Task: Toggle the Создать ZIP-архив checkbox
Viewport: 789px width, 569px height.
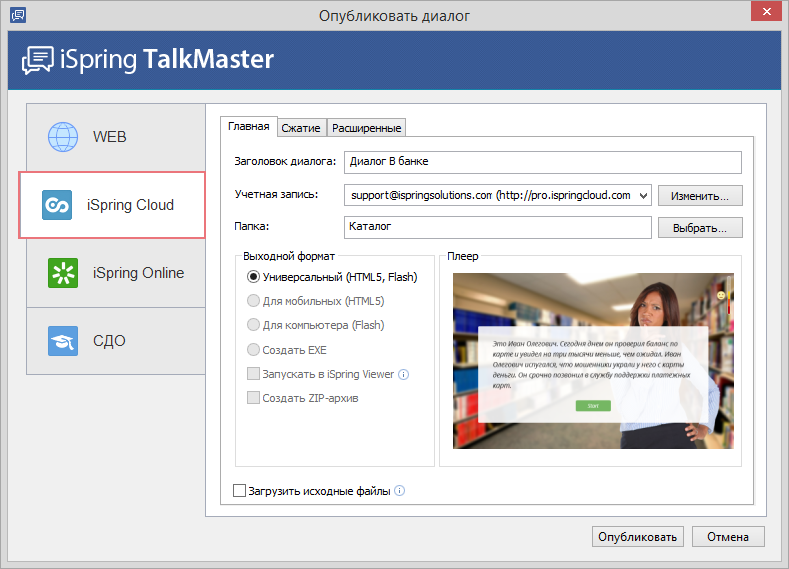Action: click(253, 398)
